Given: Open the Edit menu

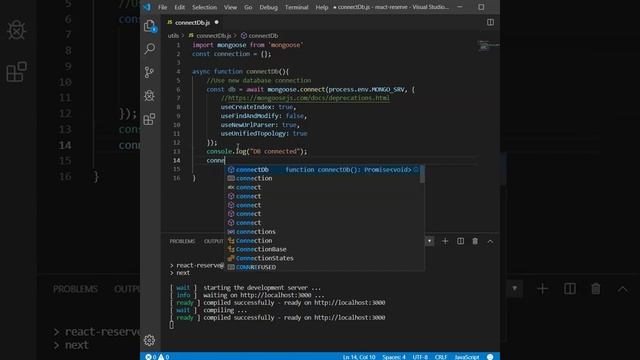Looking at the screenshot, I should pos(179,7).
